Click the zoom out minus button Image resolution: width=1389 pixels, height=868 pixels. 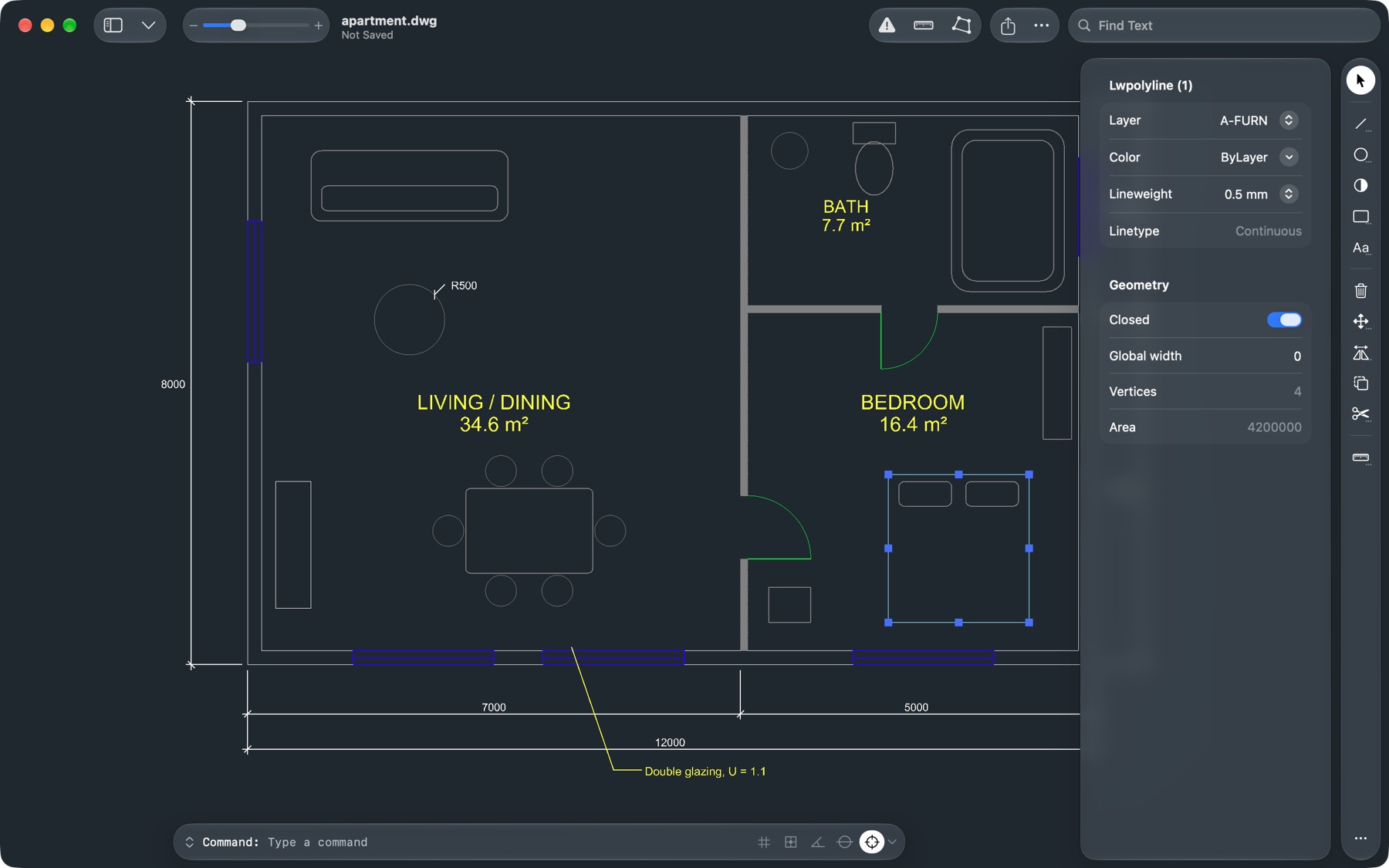tap(194, 25)
